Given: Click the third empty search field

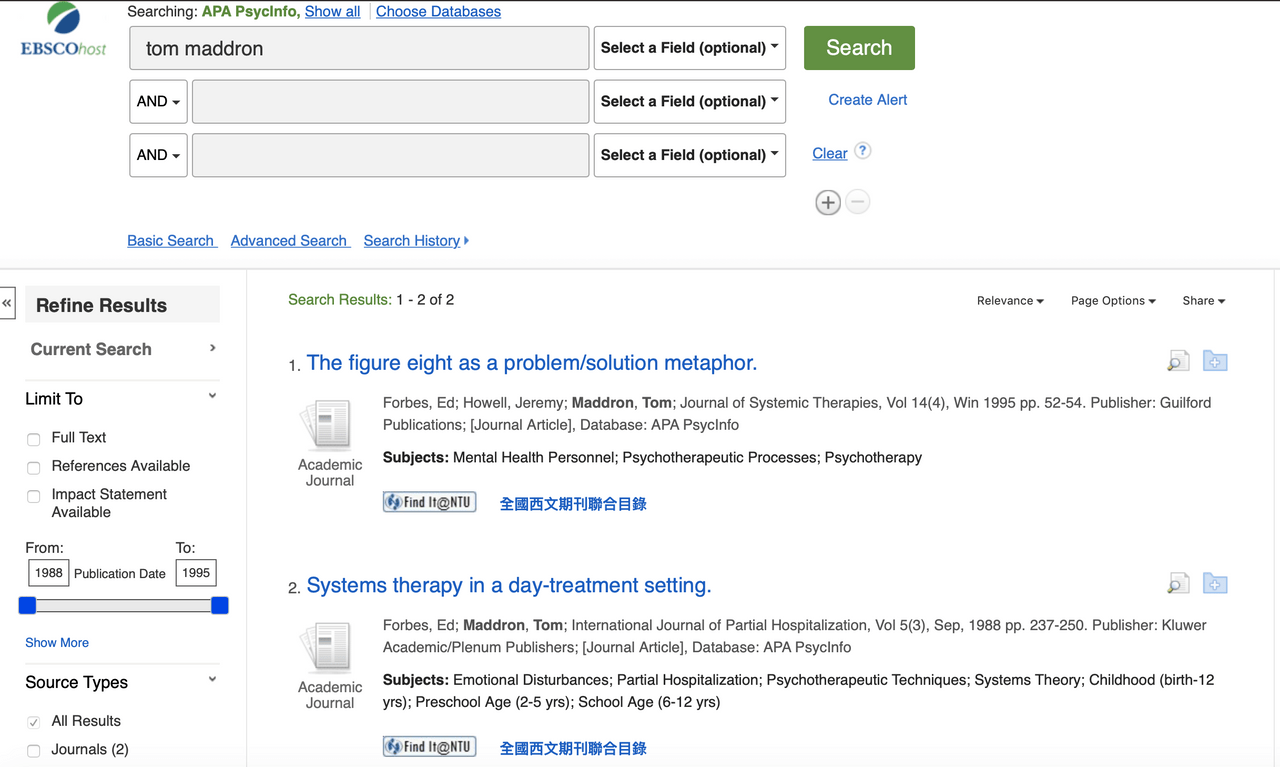Looking at the screenshot, I should pos(390,155).
